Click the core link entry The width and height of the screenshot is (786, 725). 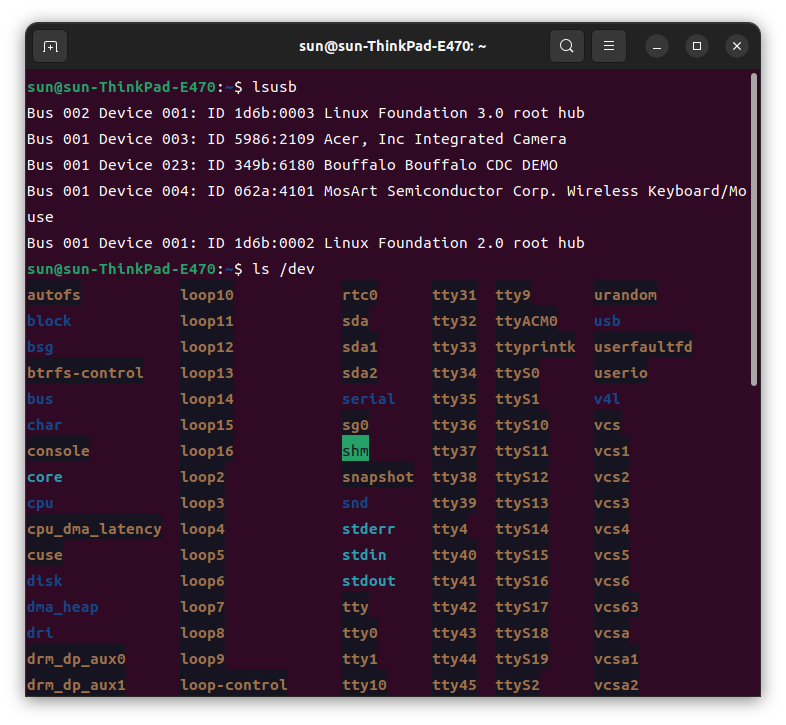point(45,477)
